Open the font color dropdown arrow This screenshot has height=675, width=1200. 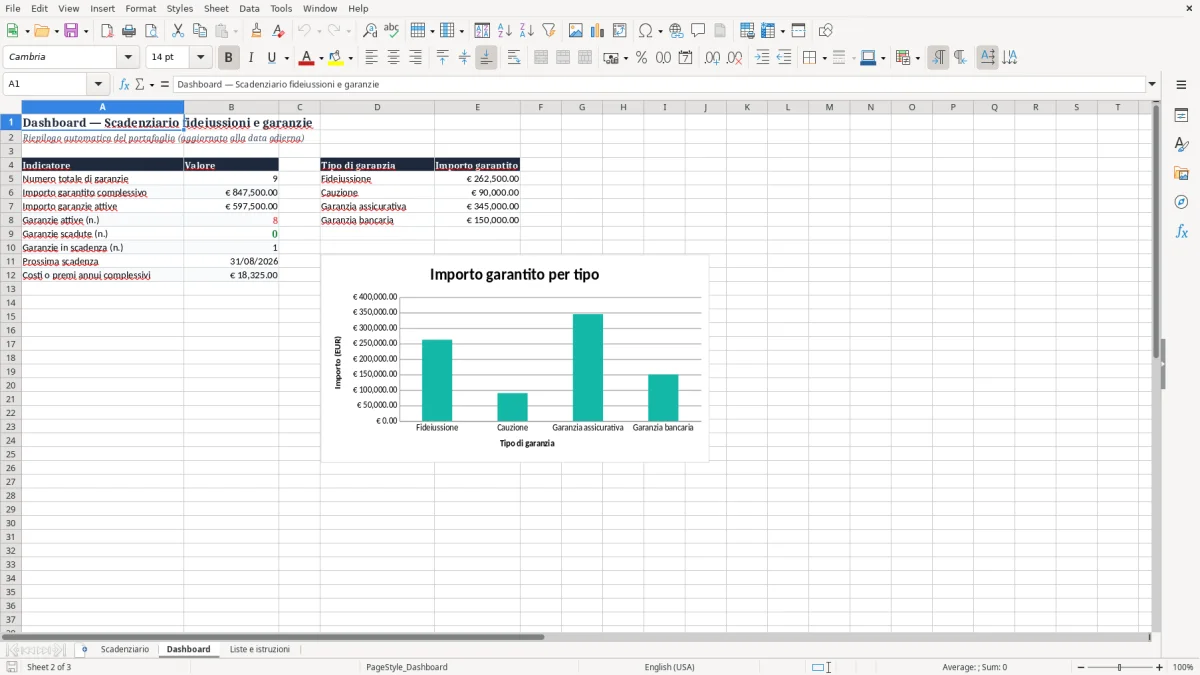point(320,58)
